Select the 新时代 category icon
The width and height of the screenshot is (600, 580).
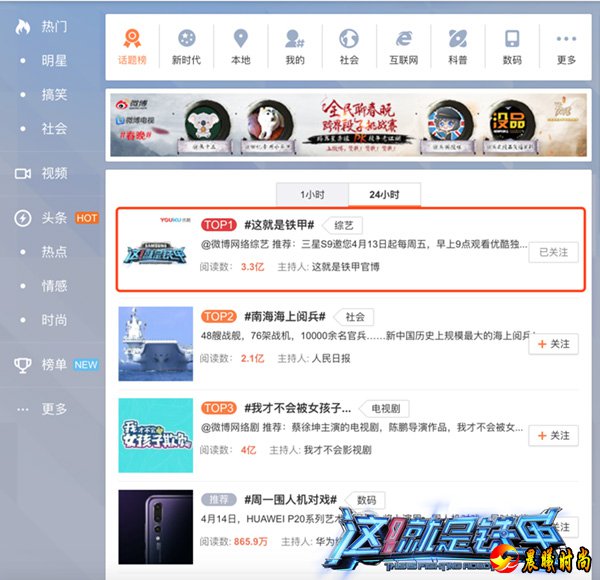pos(186,38)
